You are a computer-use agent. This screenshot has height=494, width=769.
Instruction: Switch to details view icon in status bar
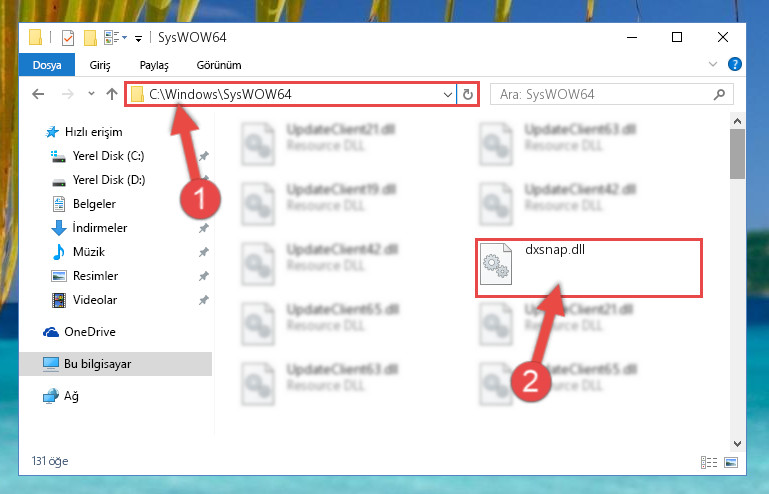coord(709,462)
